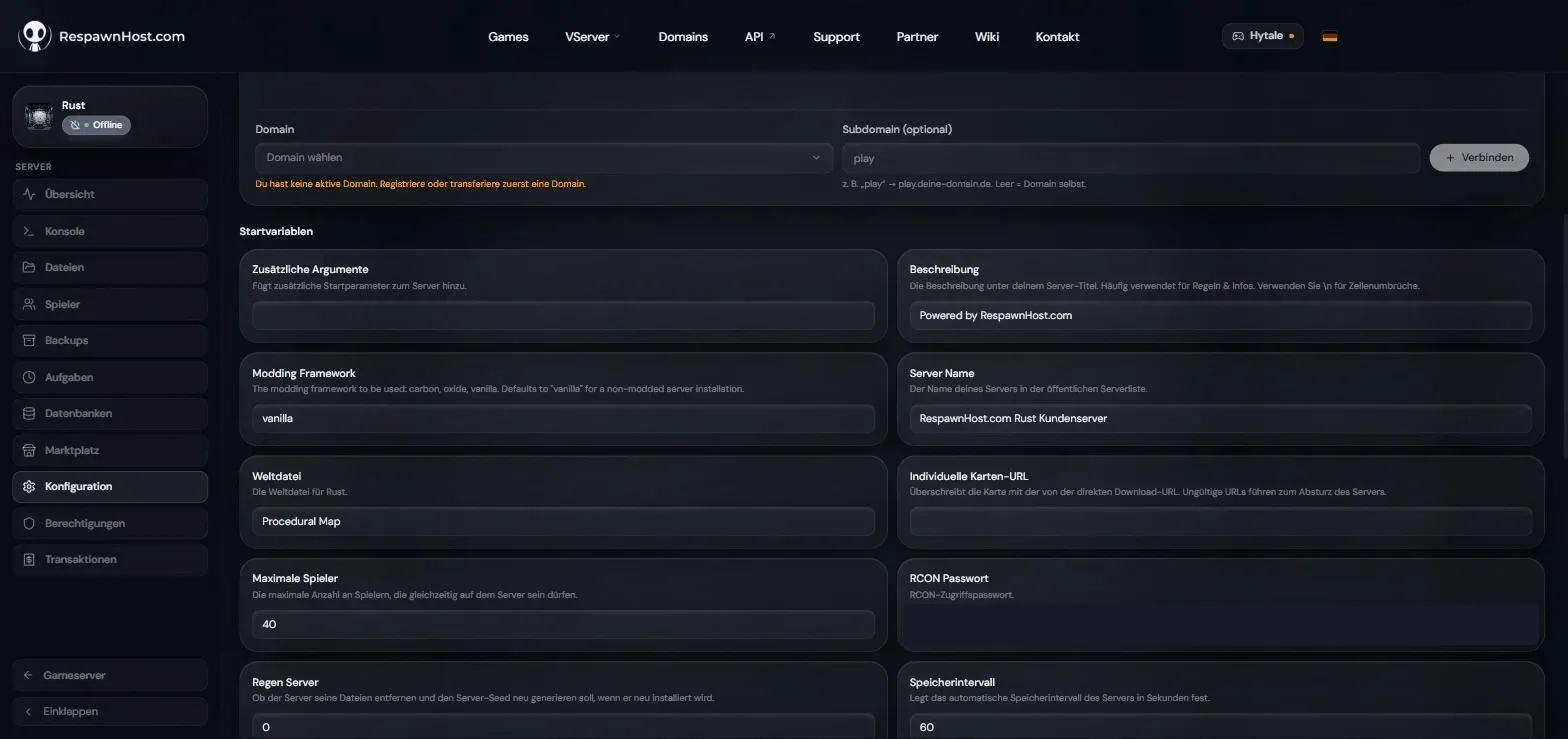The image size is (1568, 739).
Task: Focus the Weltdatei Procedural Map field
Action: pos(563,521)
